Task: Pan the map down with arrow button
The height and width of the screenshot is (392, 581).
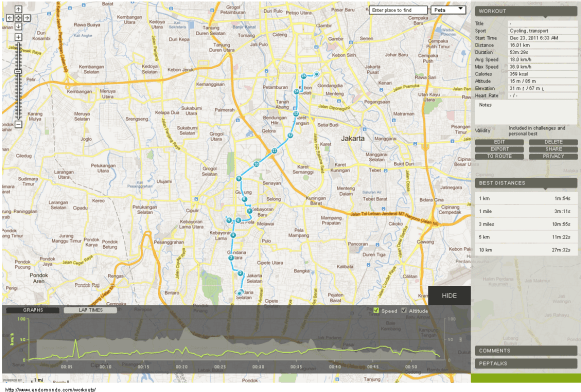Action: (18, 26)
